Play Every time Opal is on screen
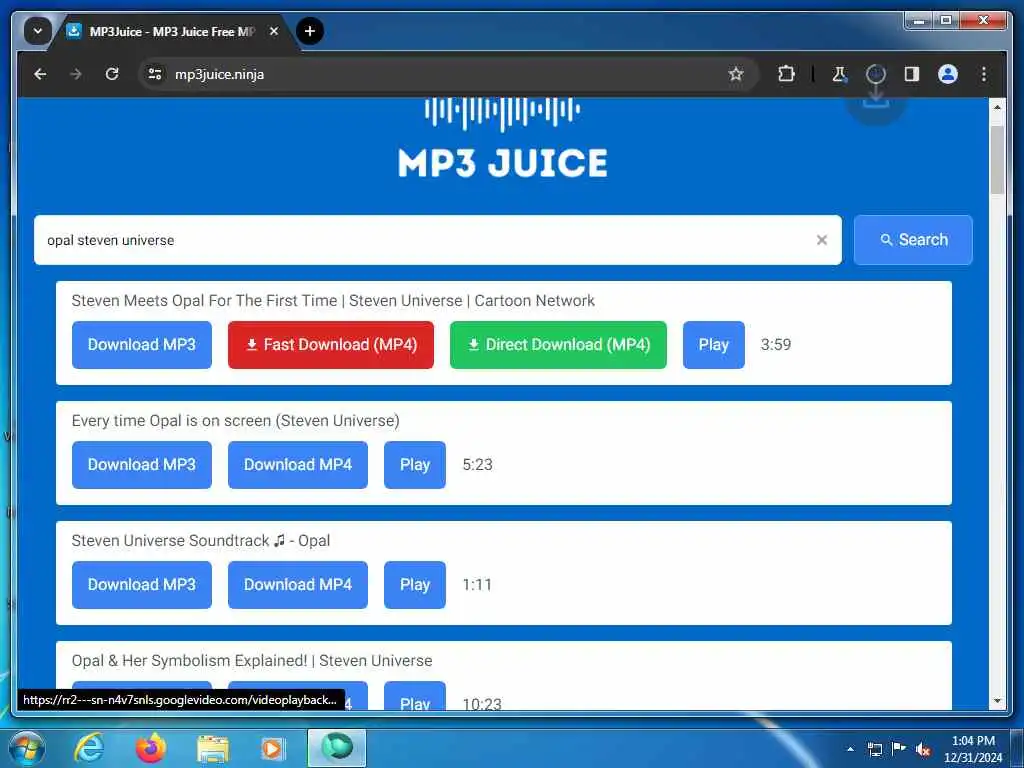The height and width of the screenshot is (768, 1024). (415, 465)
